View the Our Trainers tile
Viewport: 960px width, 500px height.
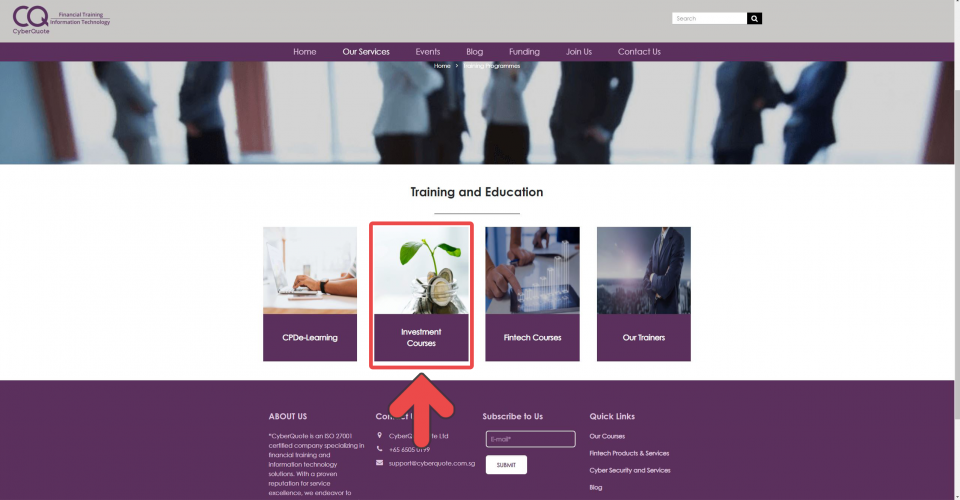tap(643, 294)
